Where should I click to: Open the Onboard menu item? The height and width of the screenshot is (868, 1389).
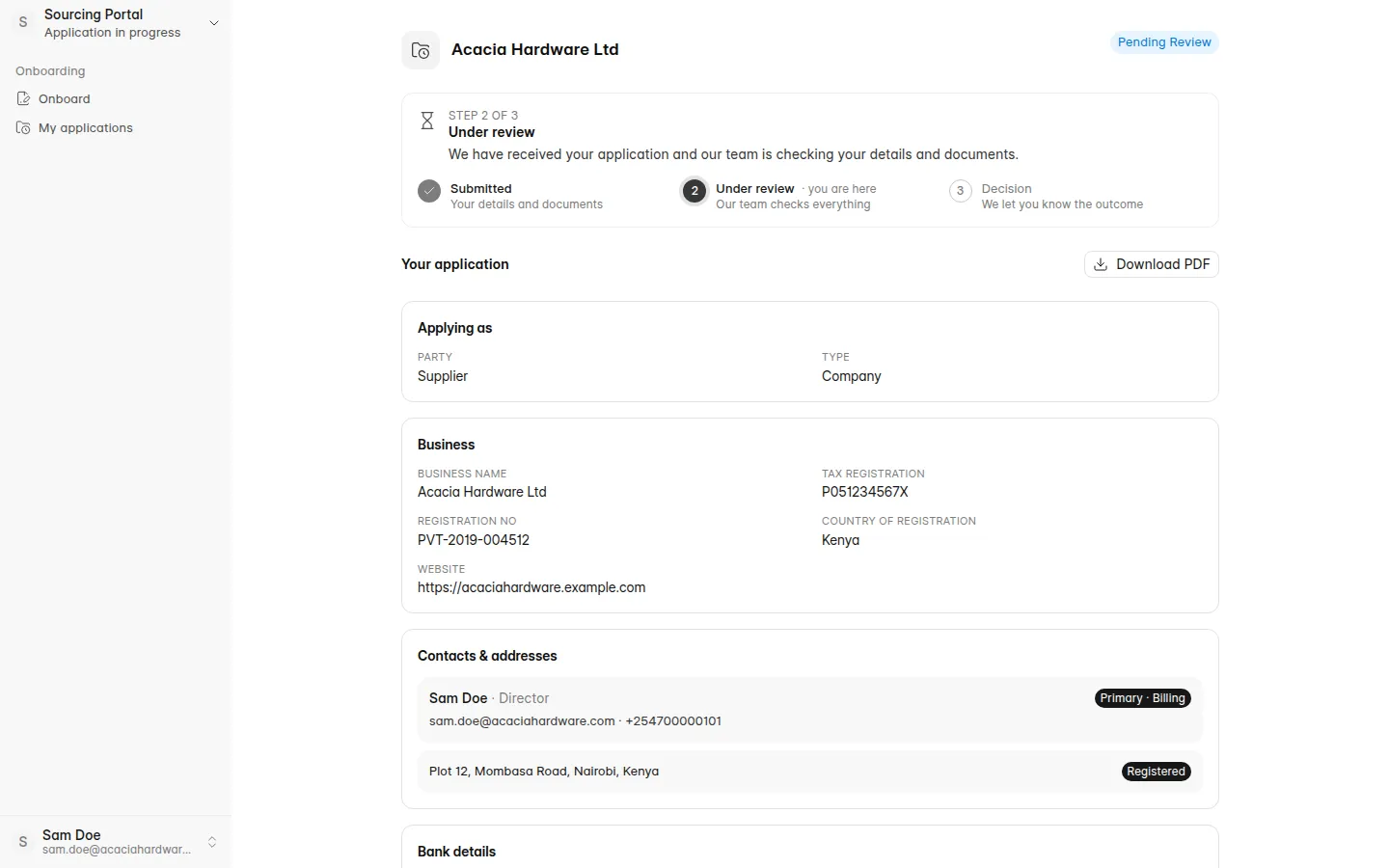(x=116, y=98)
